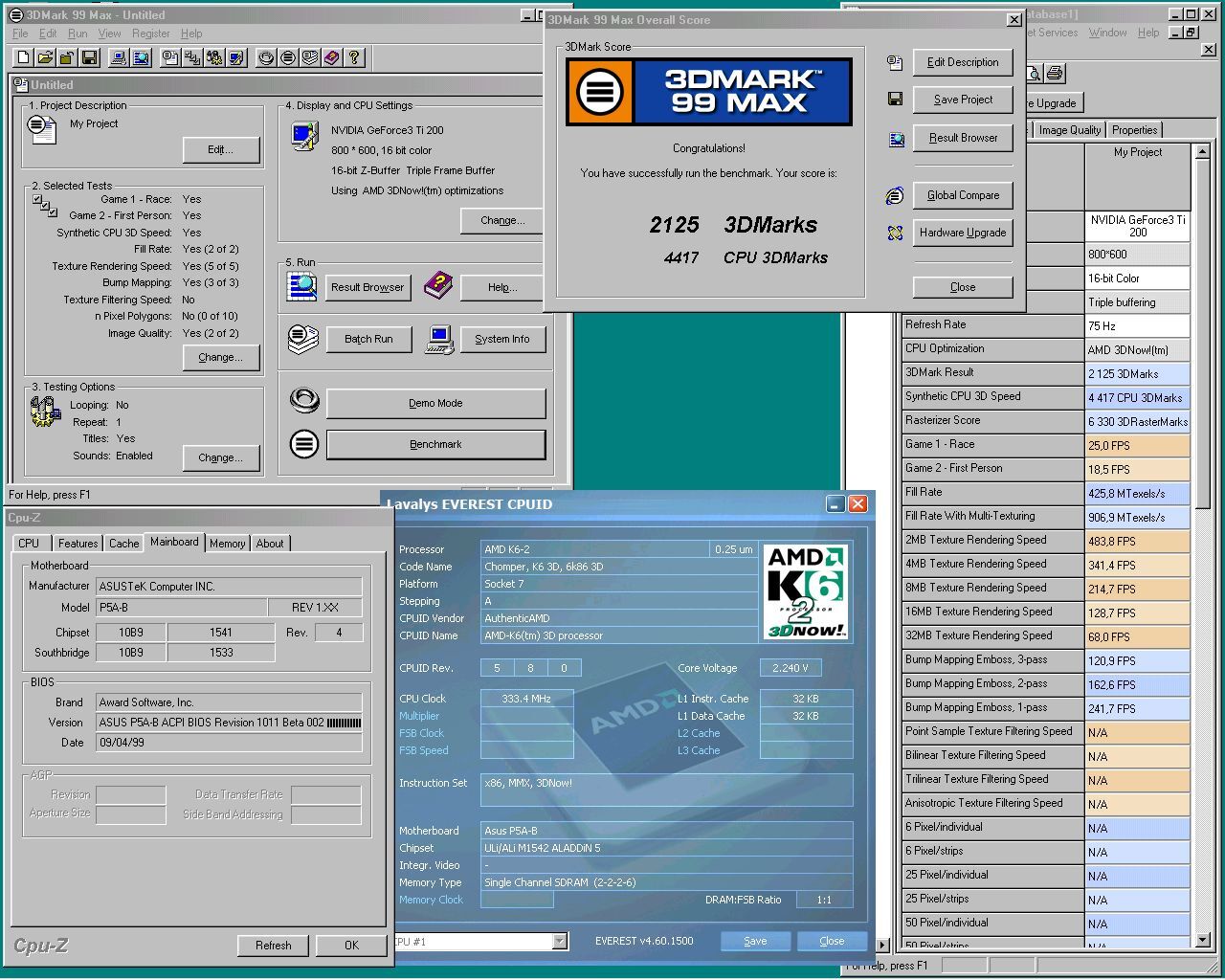Click scroll-down arrow in Result Browser scrollbar
Viewport: 1225px width, 980px height.
(1202, 940)
